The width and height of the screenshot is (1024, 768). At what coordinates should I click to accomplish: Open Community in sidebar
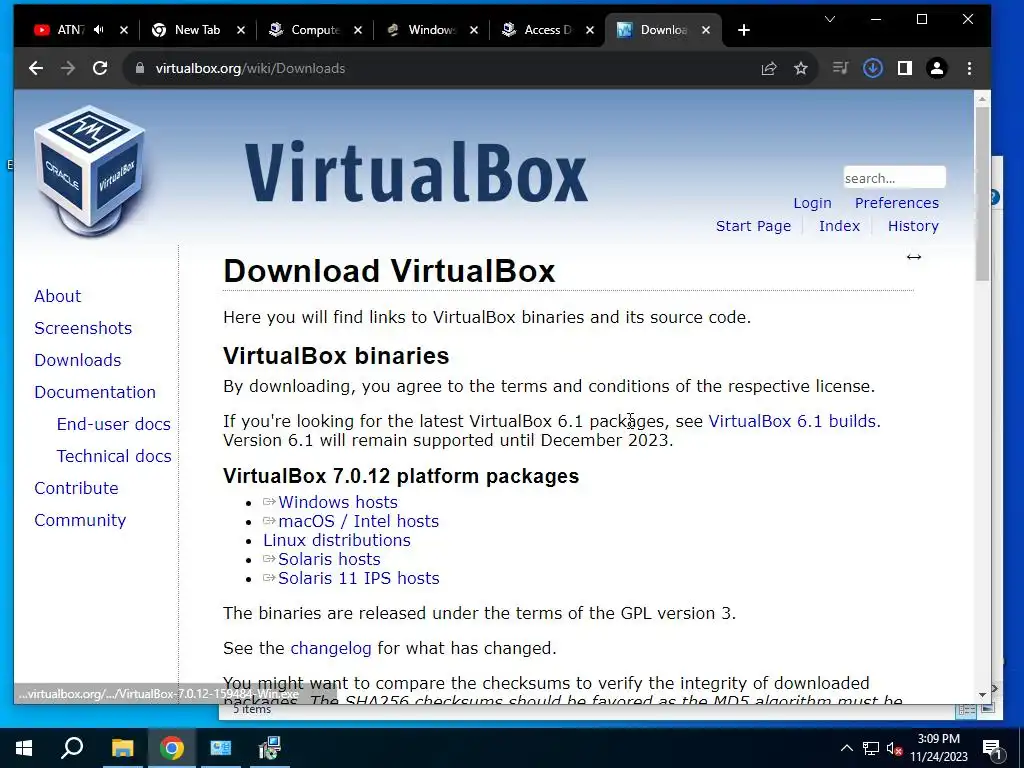80,520
